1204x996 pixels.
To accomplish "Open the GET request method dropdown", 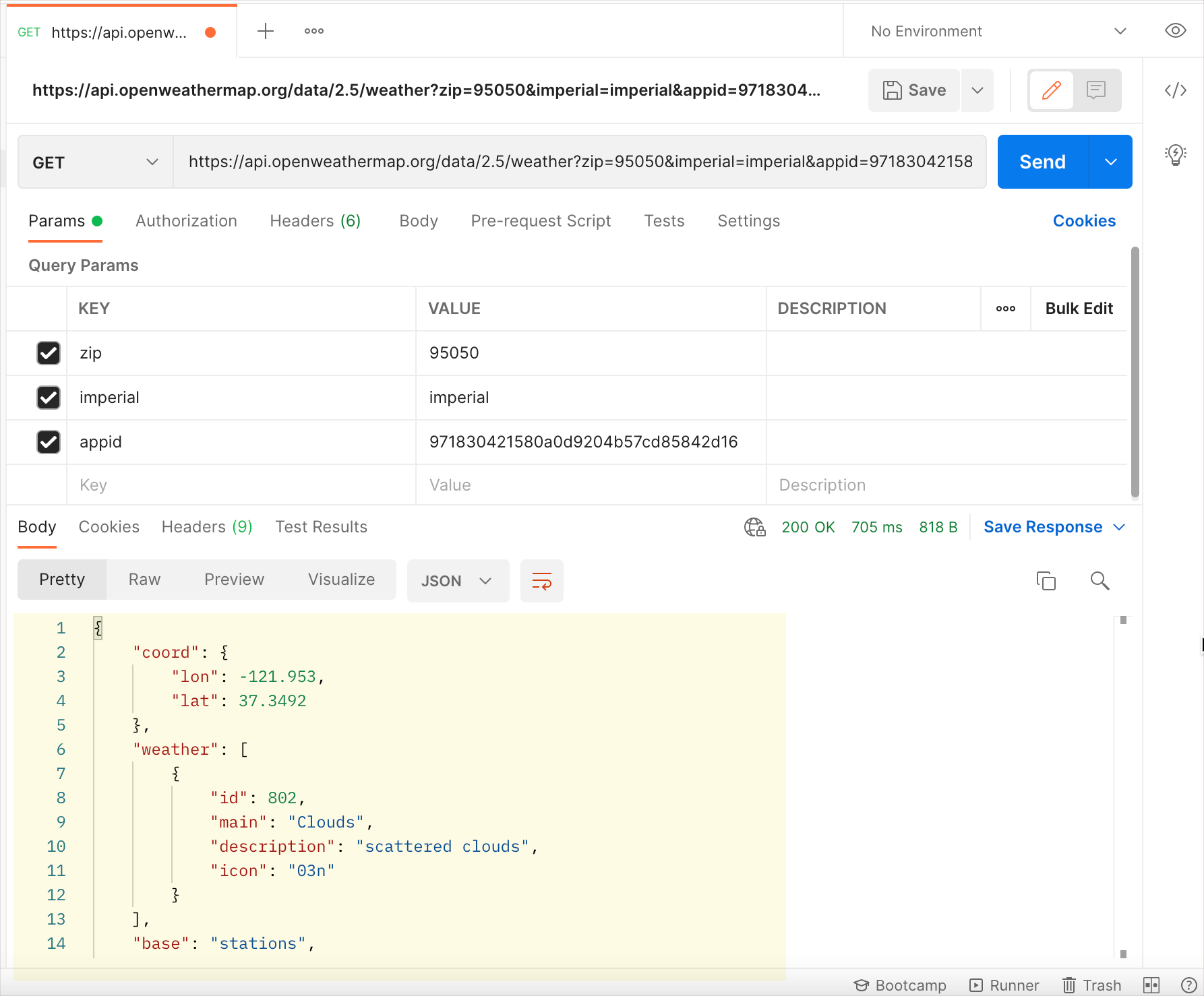I will (94, 162).
